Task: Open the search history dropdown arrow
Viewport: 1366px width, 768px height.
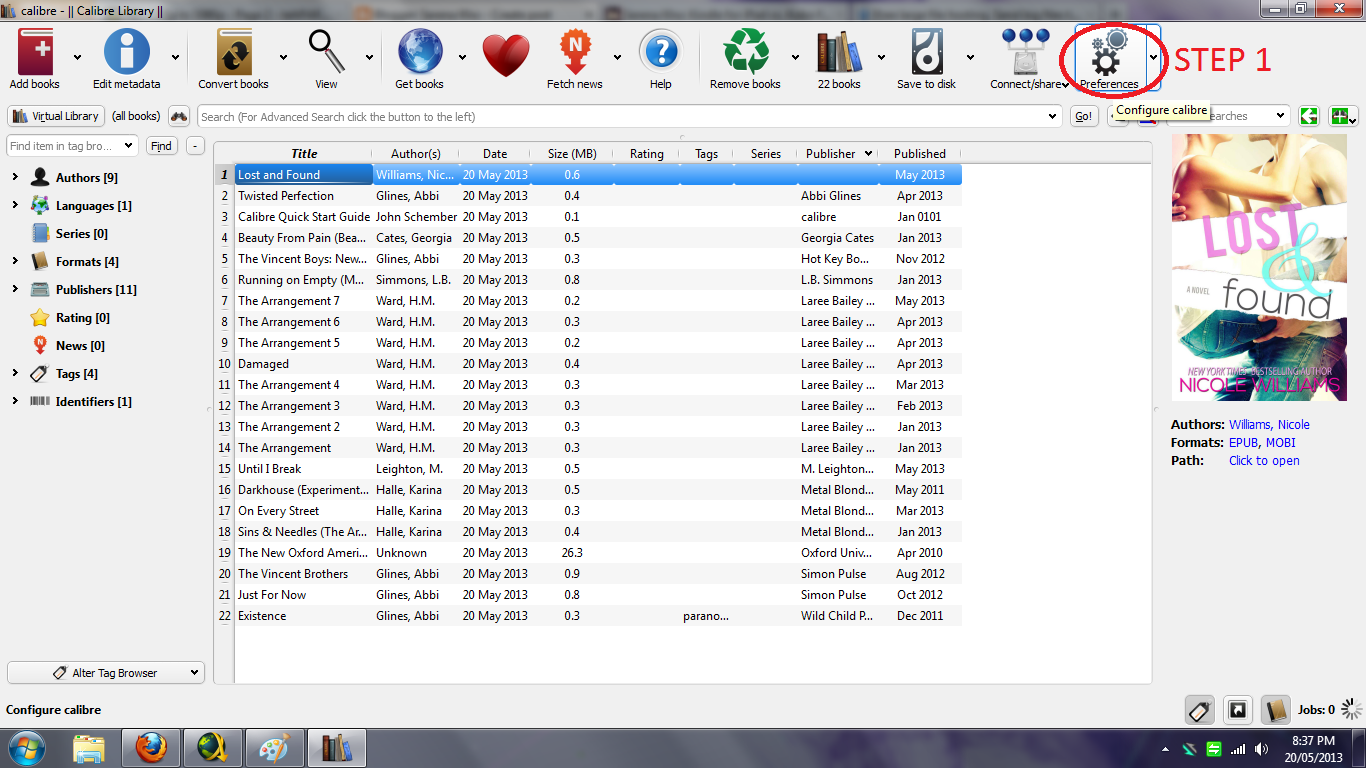Action: [x=1052, y=117]
